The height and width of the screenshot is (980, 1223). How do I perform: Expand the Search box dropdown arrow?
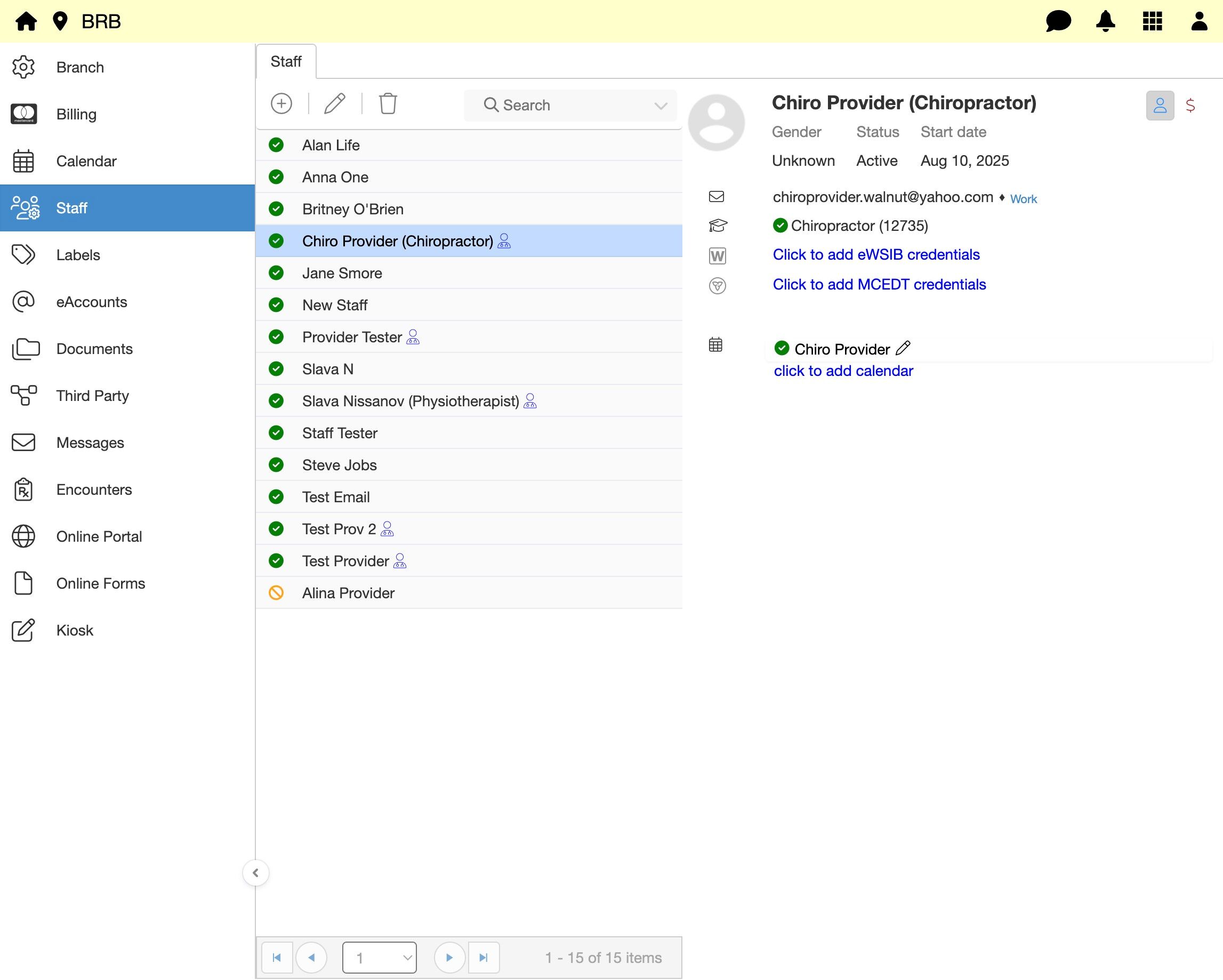point(661,106)
